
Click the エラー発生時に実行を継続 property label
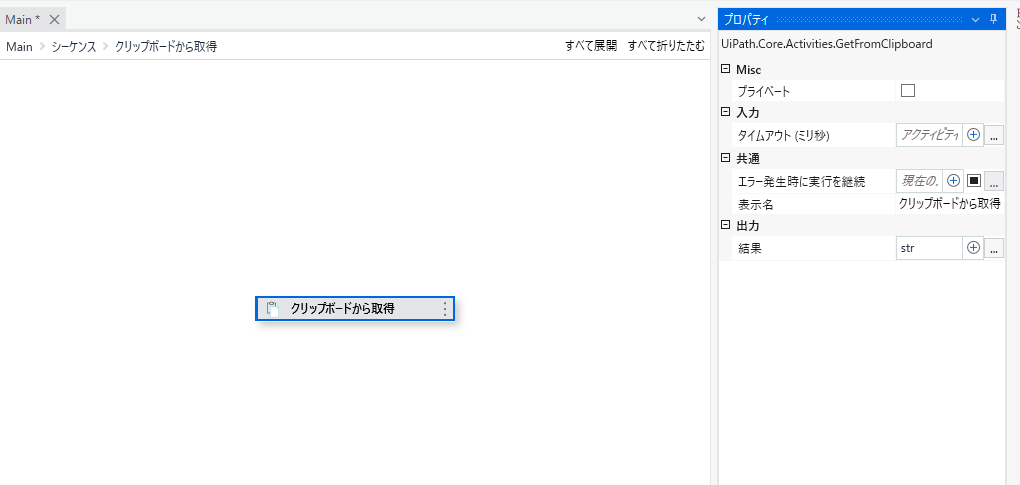point(801,181)
